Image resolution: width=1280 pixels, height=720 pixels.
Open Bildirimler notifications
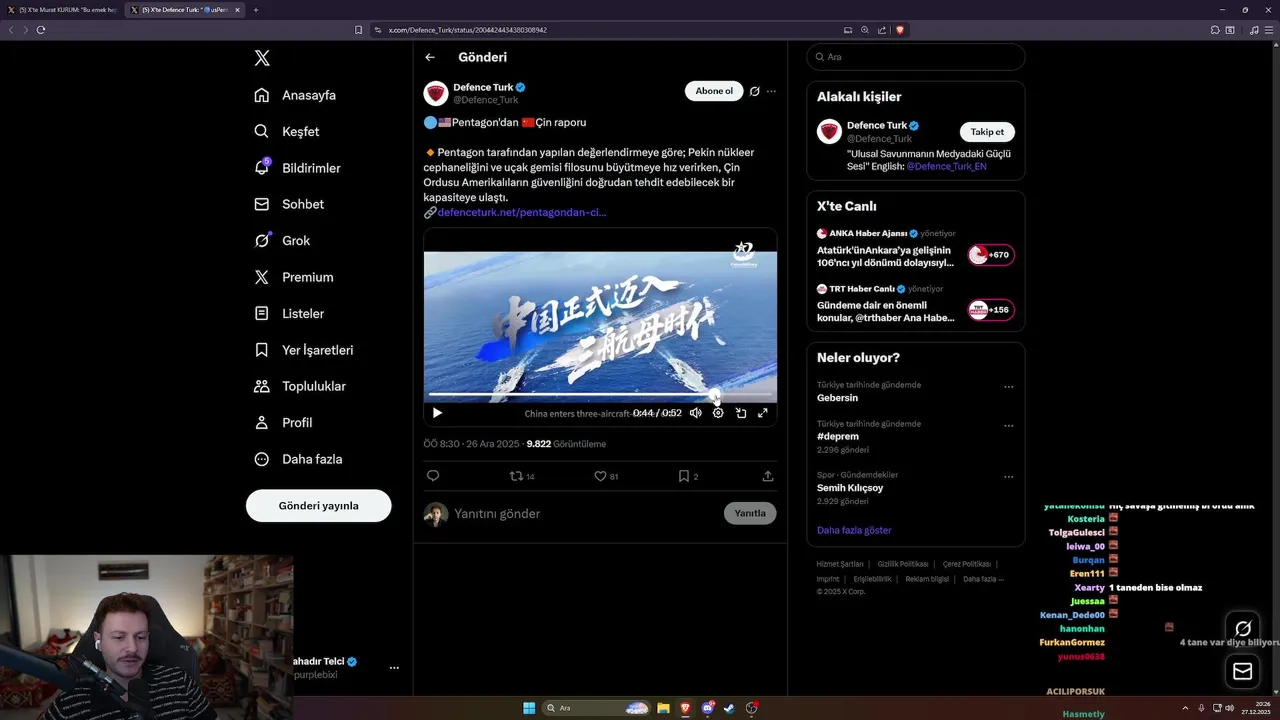click(298, 168)
